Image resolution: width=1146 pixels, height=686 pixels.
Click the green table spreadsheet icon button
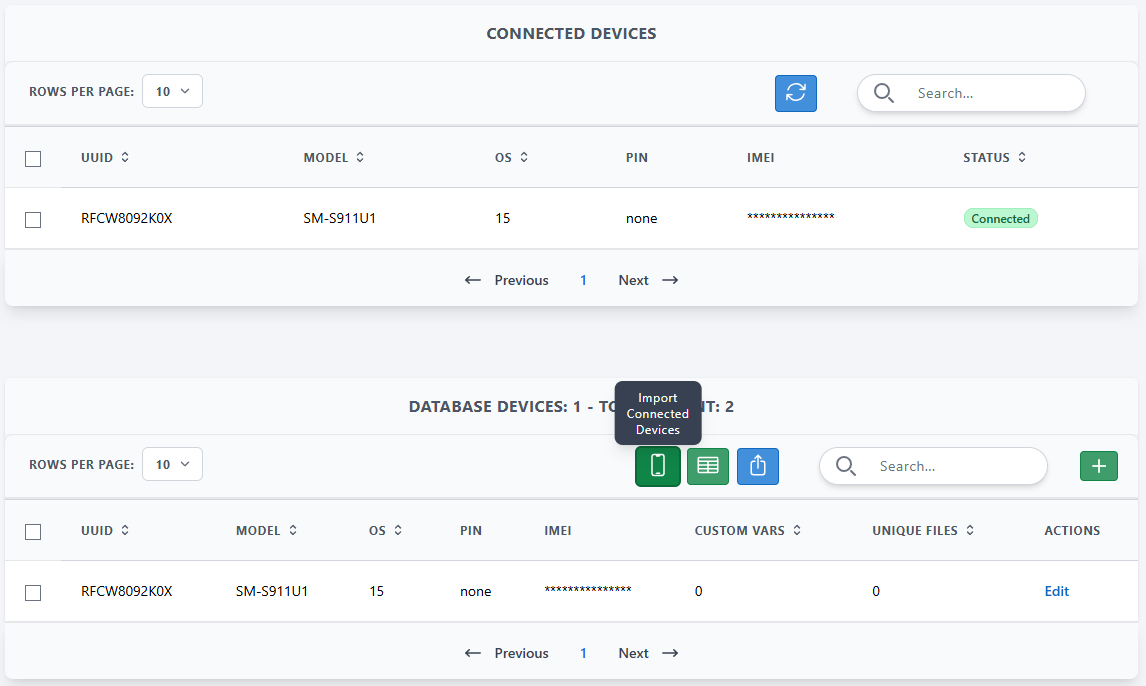[x=707, y=466]
